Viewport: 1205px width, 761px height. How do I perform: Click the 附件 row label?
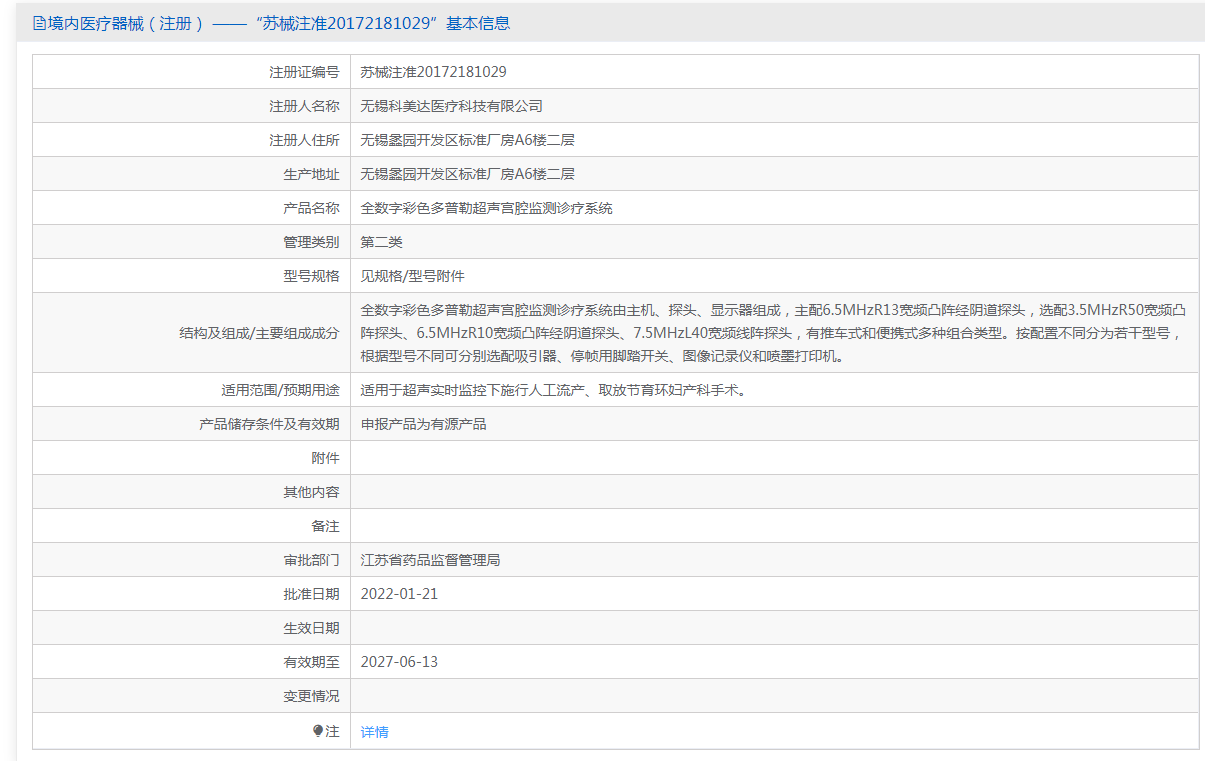pos(325,458)
